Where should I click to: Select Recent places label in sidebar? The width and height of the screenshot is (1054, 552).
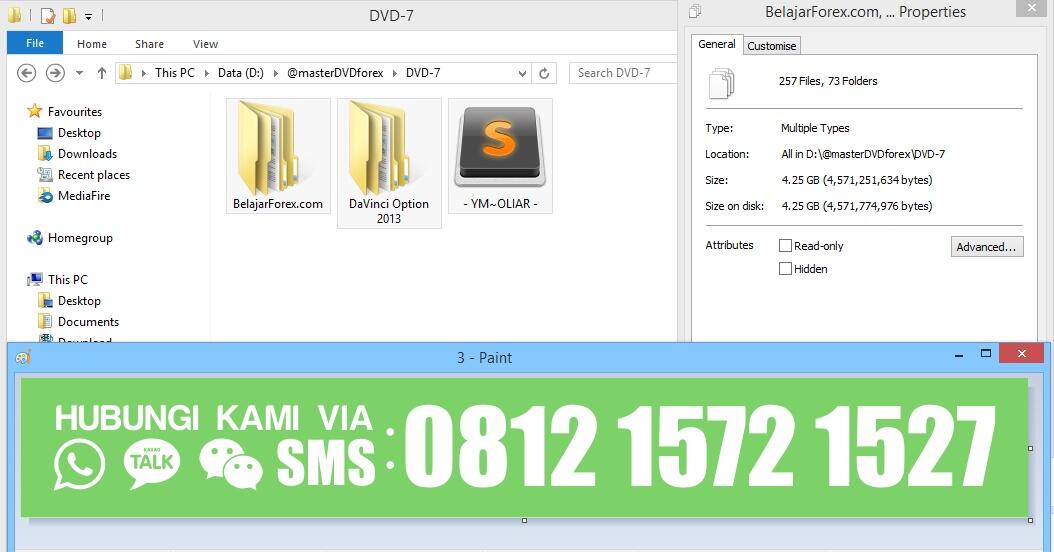(x=94, y=175)
